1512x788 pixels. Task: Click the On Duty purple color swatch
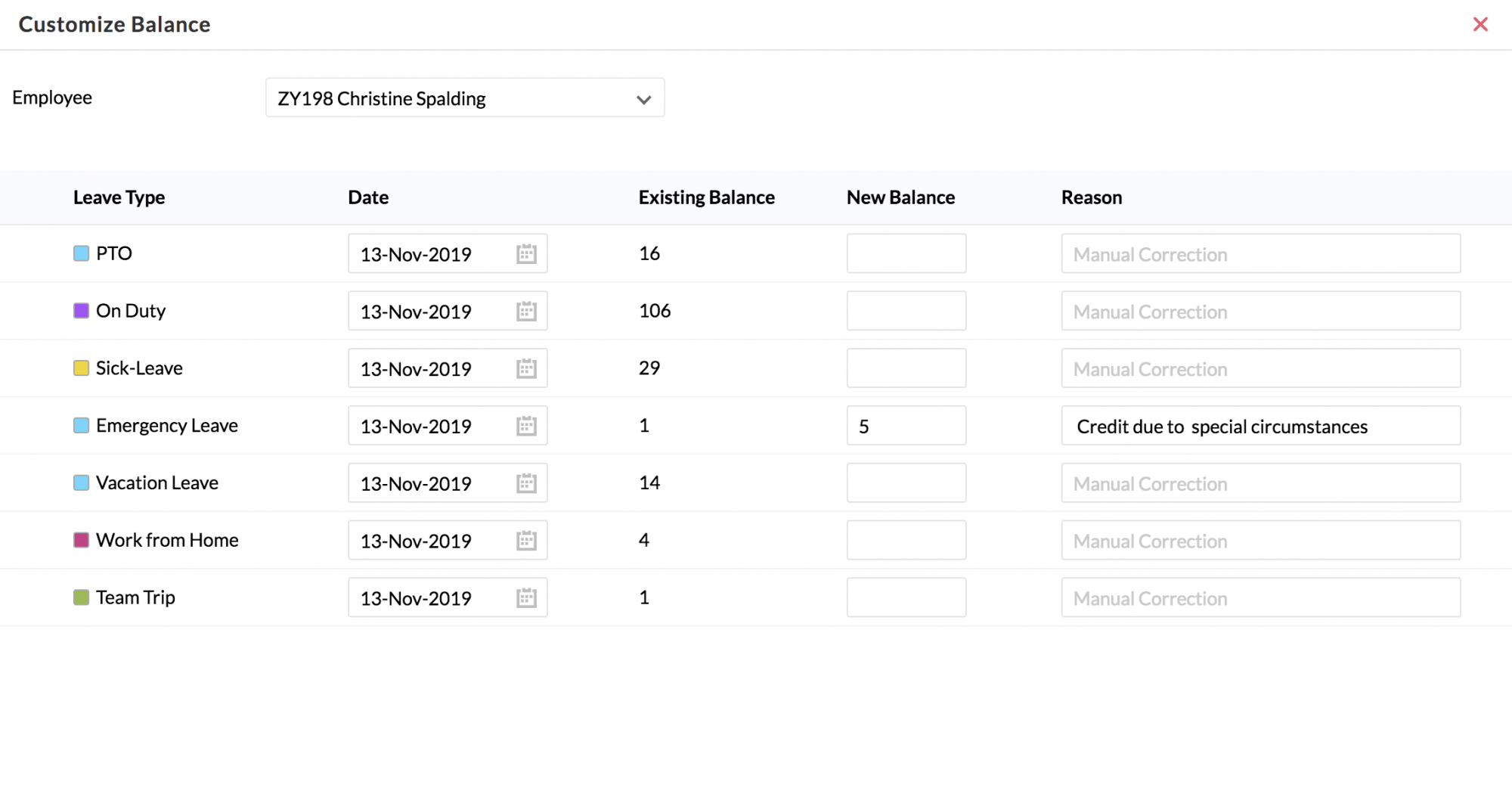click(x=81, y=311)
